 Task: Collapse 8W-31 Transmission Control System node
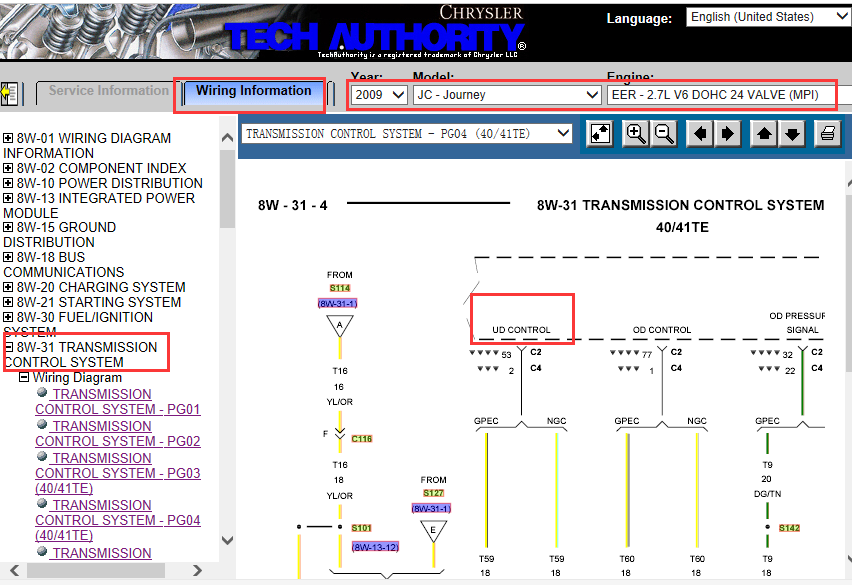pyautogui.click(x=9, y=347)
